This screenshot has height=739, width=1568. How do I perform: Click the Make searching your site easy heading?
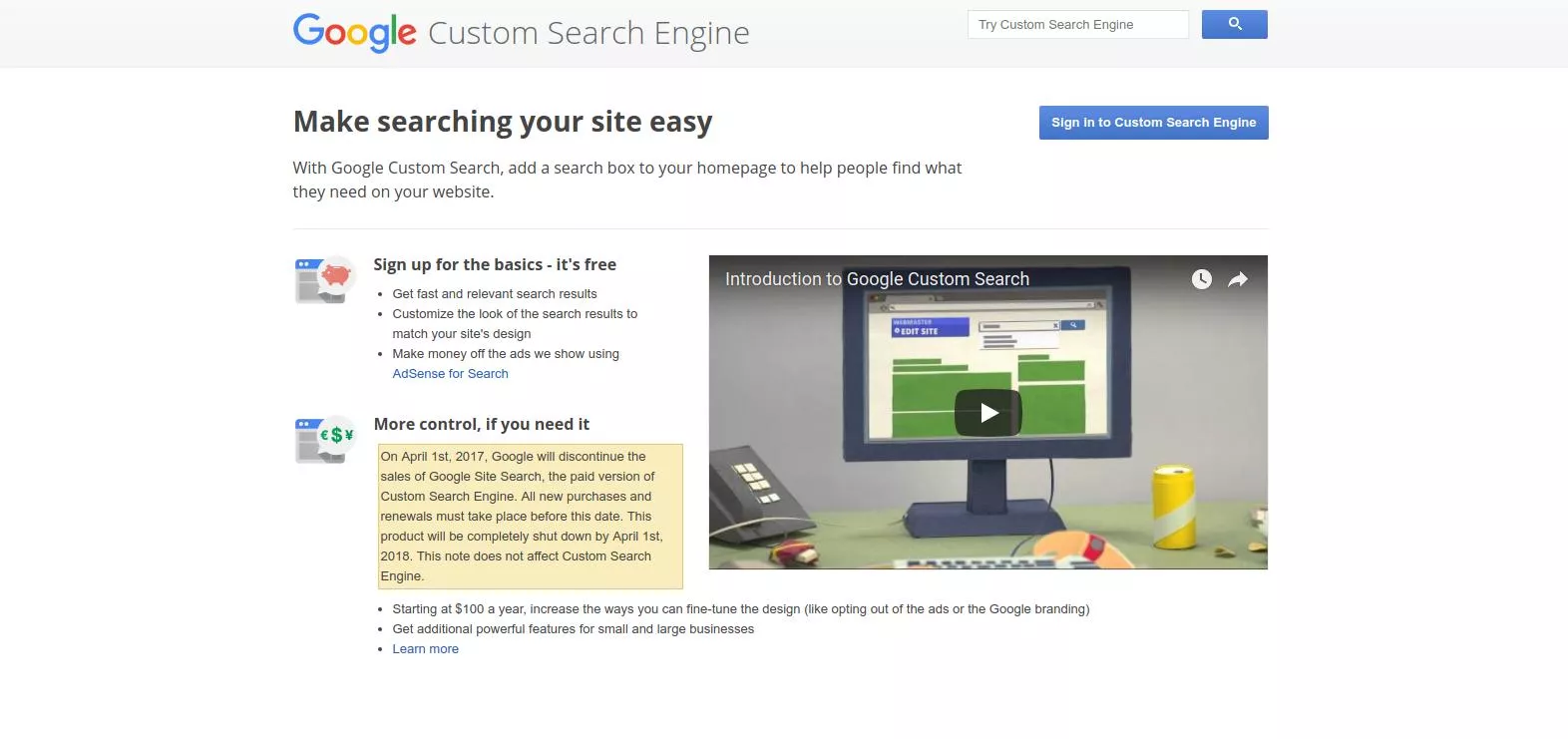click(503, 122)
